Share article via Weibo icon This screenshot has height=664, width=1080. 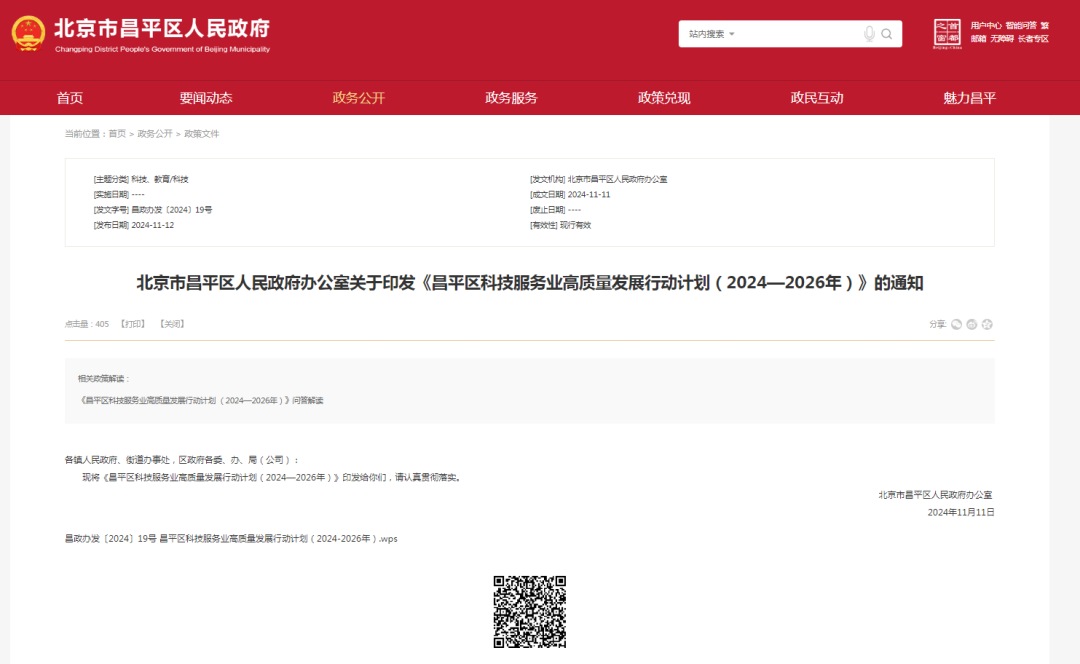(971, 324)
